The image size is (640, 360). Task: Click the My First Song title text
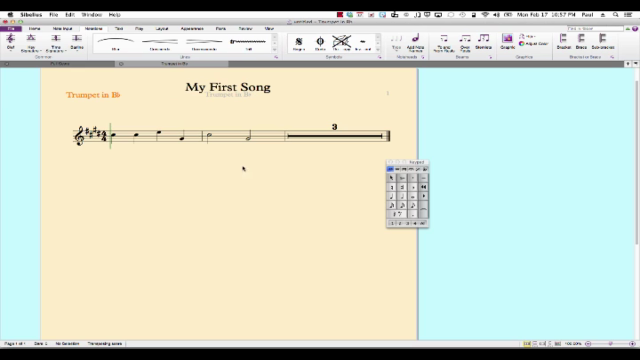pos(228,87)
